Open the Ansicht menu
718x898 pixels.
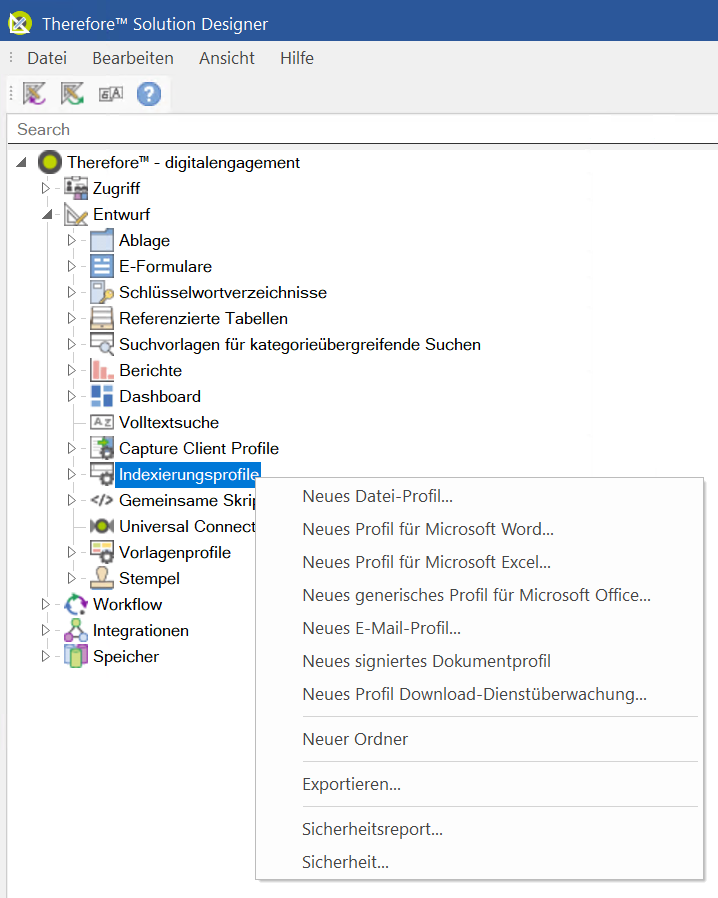click(x=227, y=58)
